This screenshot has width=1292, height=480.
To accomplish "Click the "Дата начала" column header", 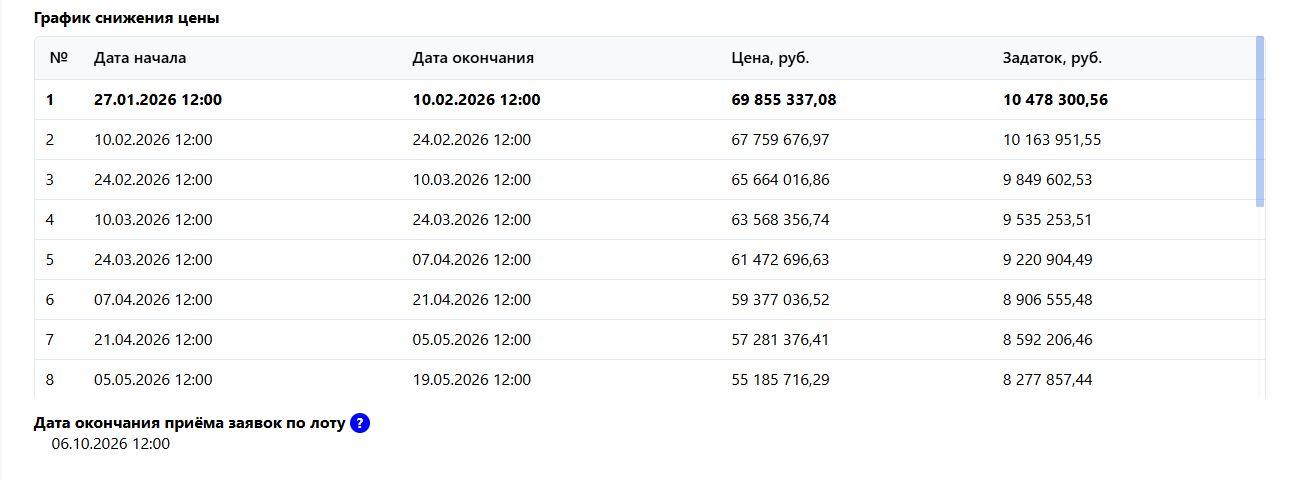I will coord(140,58).
